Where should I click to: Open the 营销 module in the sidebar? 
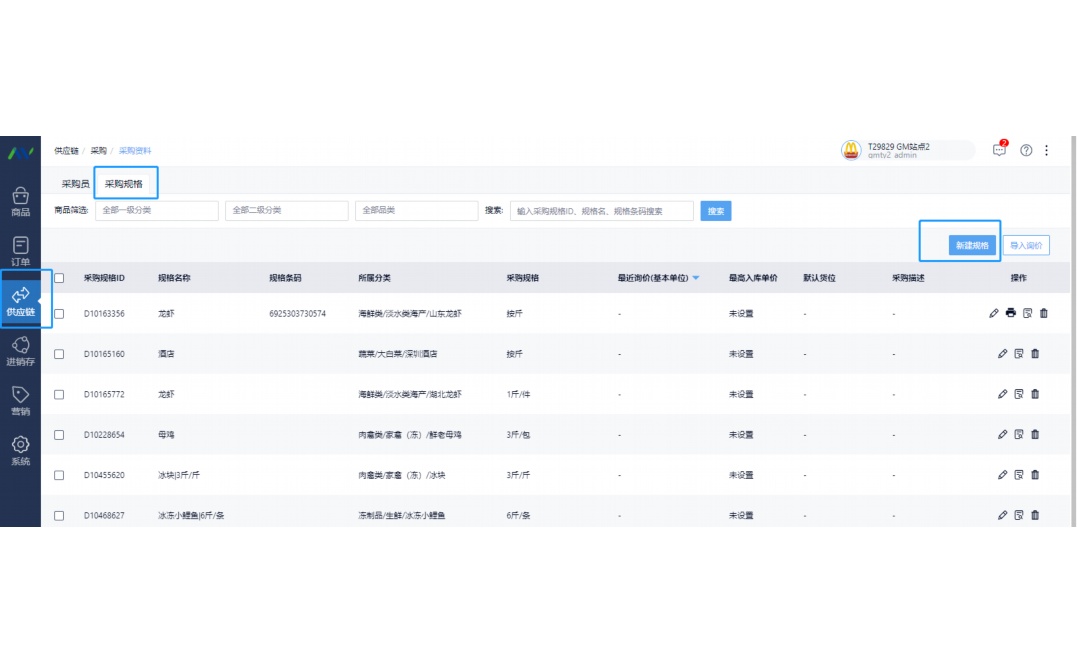tap(22, 398)
